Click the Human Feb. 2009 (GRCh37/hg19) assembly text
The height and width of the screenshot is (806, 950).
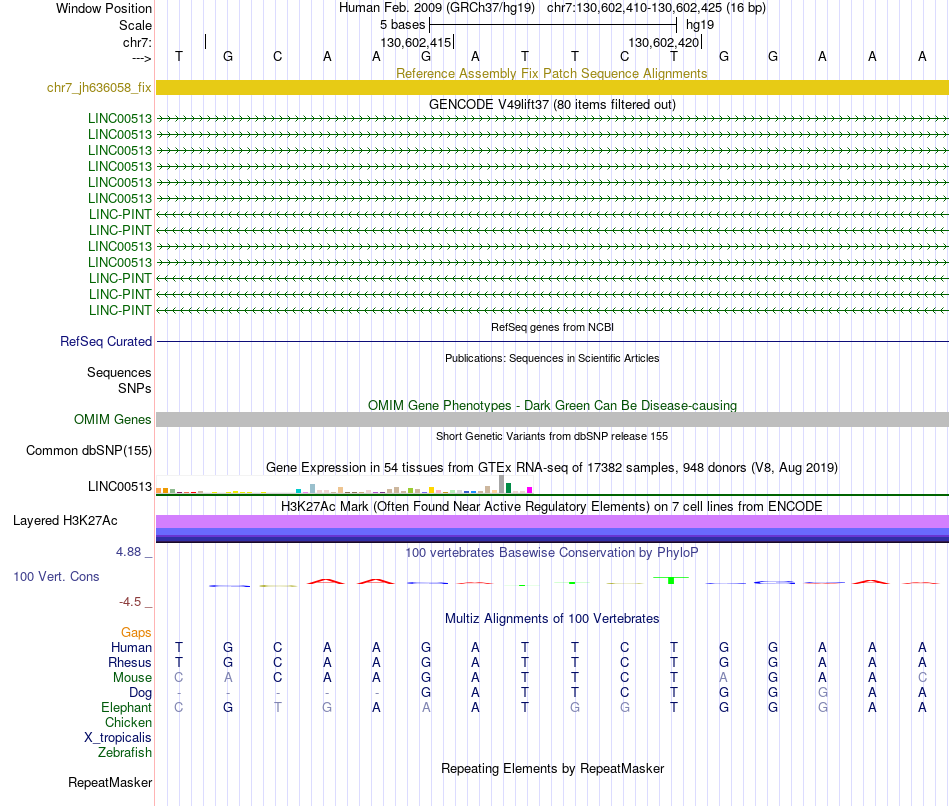(x=437, y=8)
